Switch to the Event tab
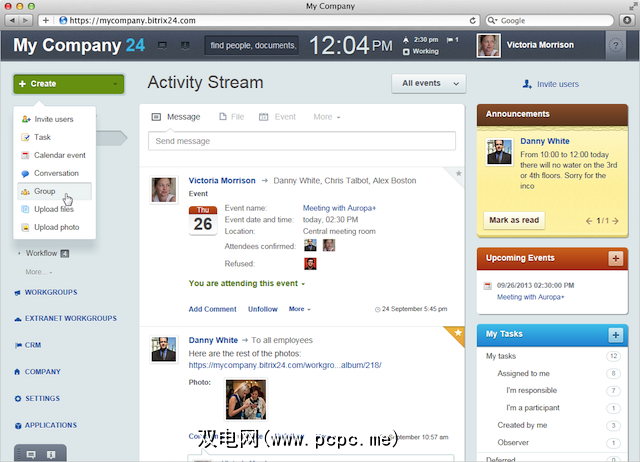Screen dimensions: 640x462 tap(277, 117)
